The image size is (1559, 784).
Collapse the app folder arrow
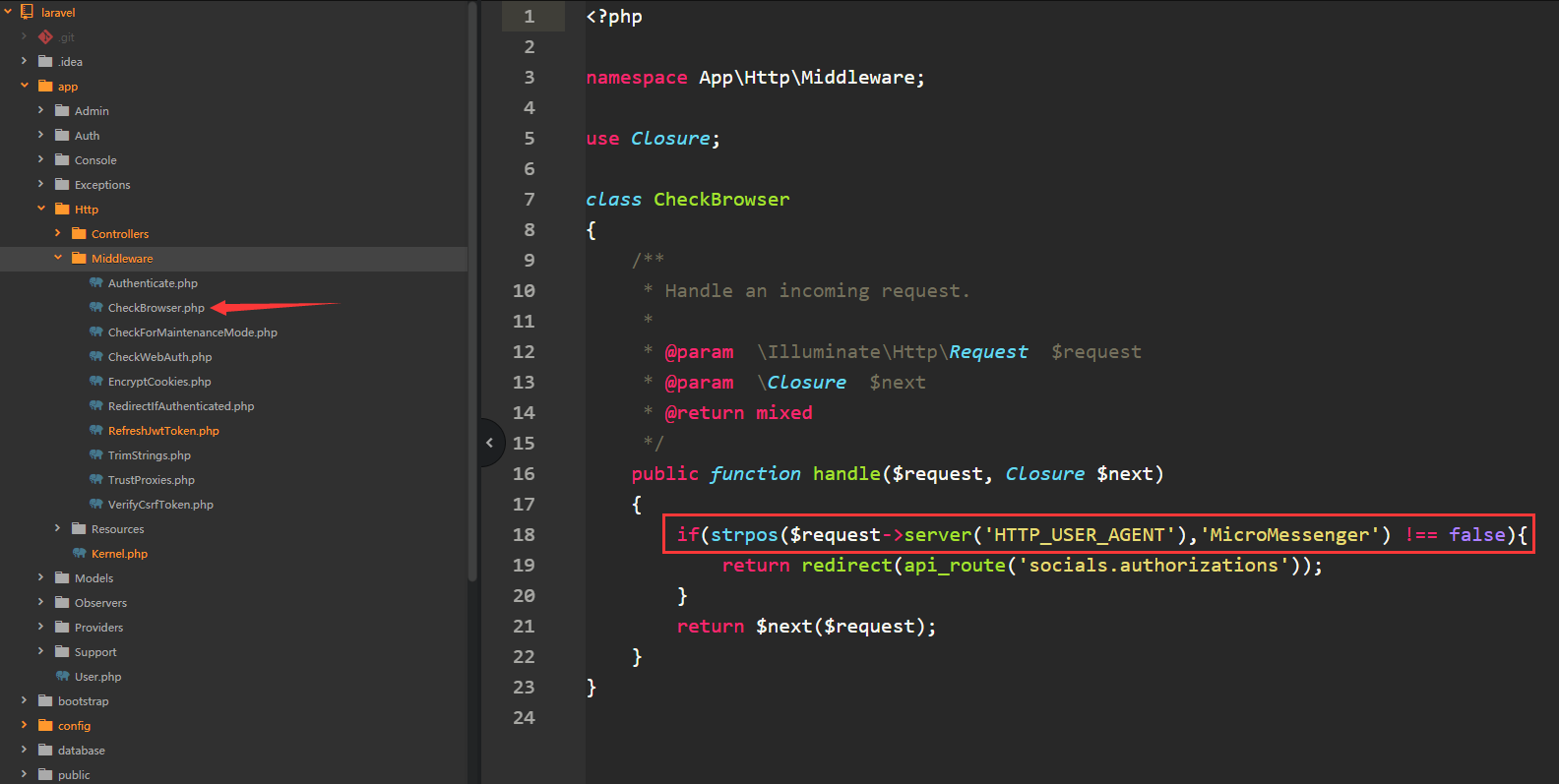tap(25, 86)
